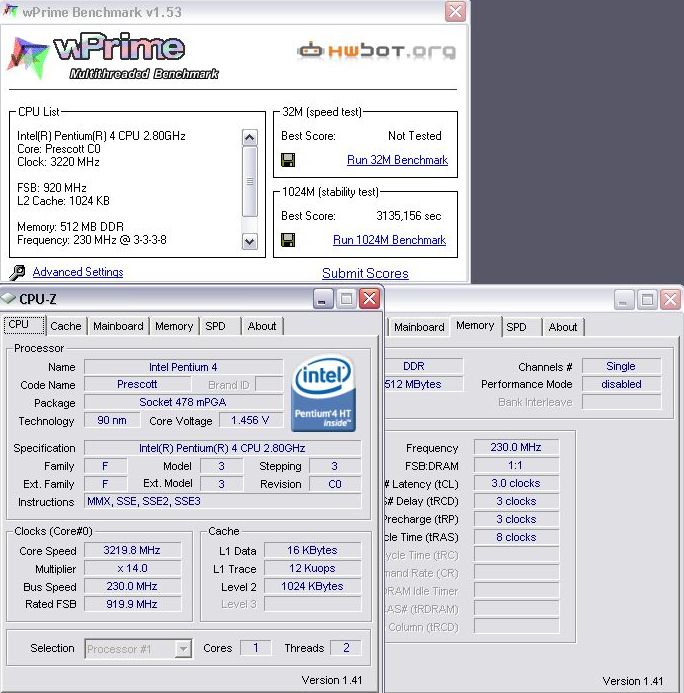684x693 pixels.
Task: Click the Package value Socket 478 mPGA
Action: coord(183,402)
